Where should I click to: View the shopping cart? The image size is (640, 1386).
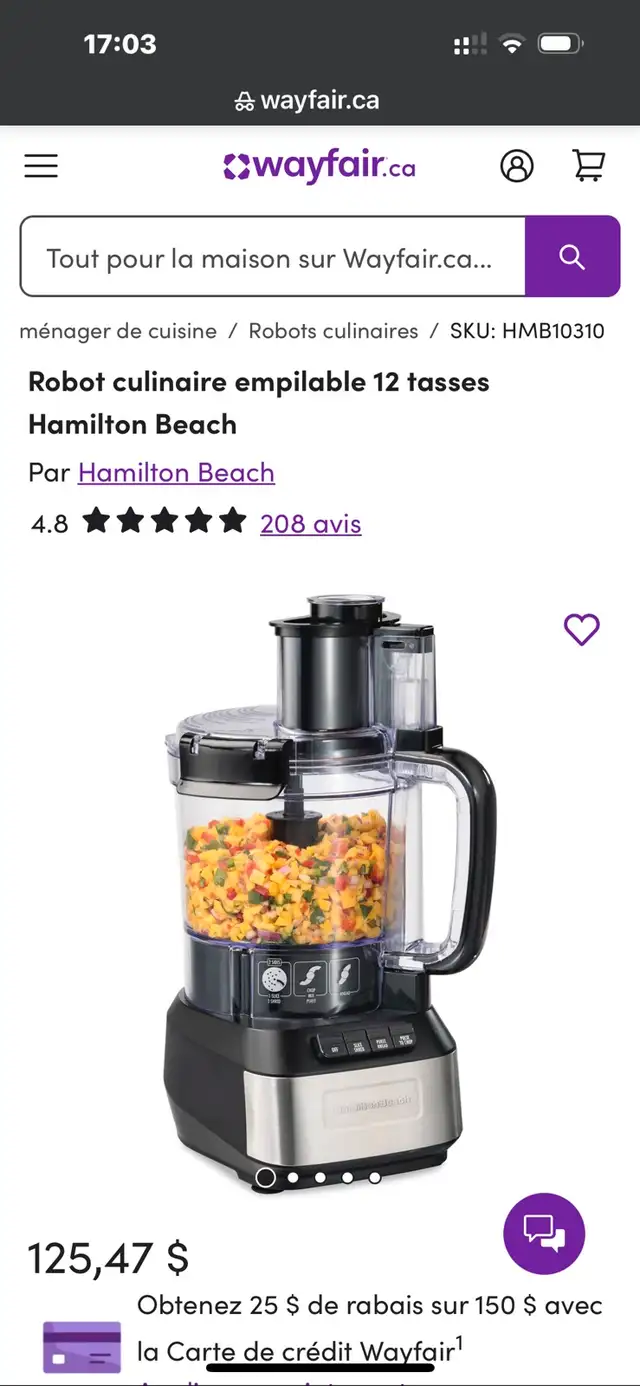pos(589,165)
